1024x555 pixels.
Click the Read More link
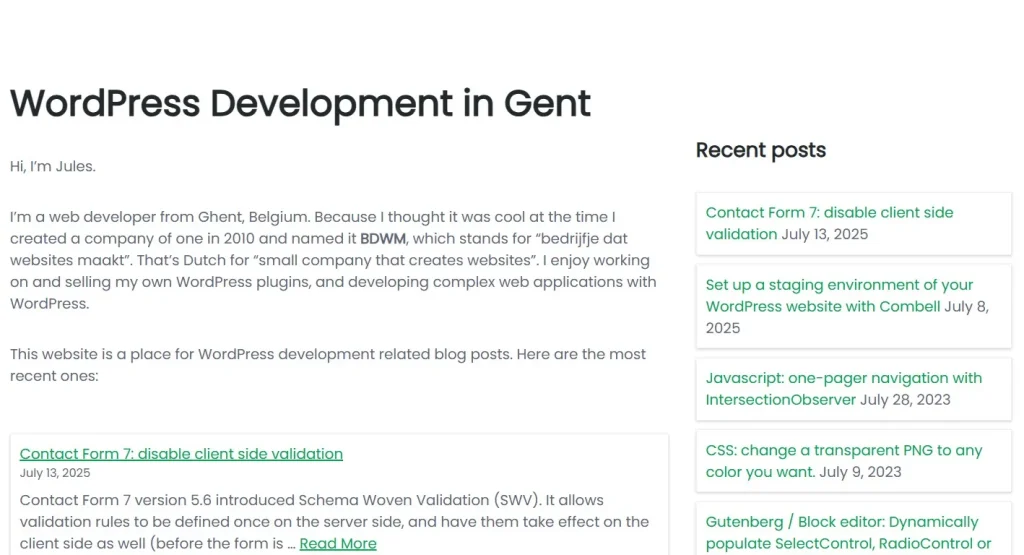click(x=338, y=544)
